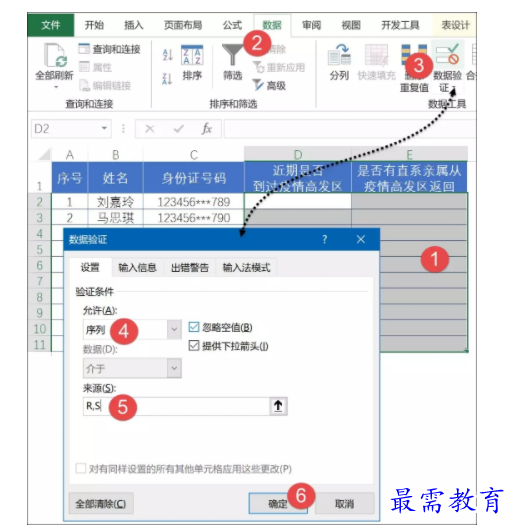Screen dimensions: 512x532
Task: Click the source range selector arrow
Action: point(278,406)
